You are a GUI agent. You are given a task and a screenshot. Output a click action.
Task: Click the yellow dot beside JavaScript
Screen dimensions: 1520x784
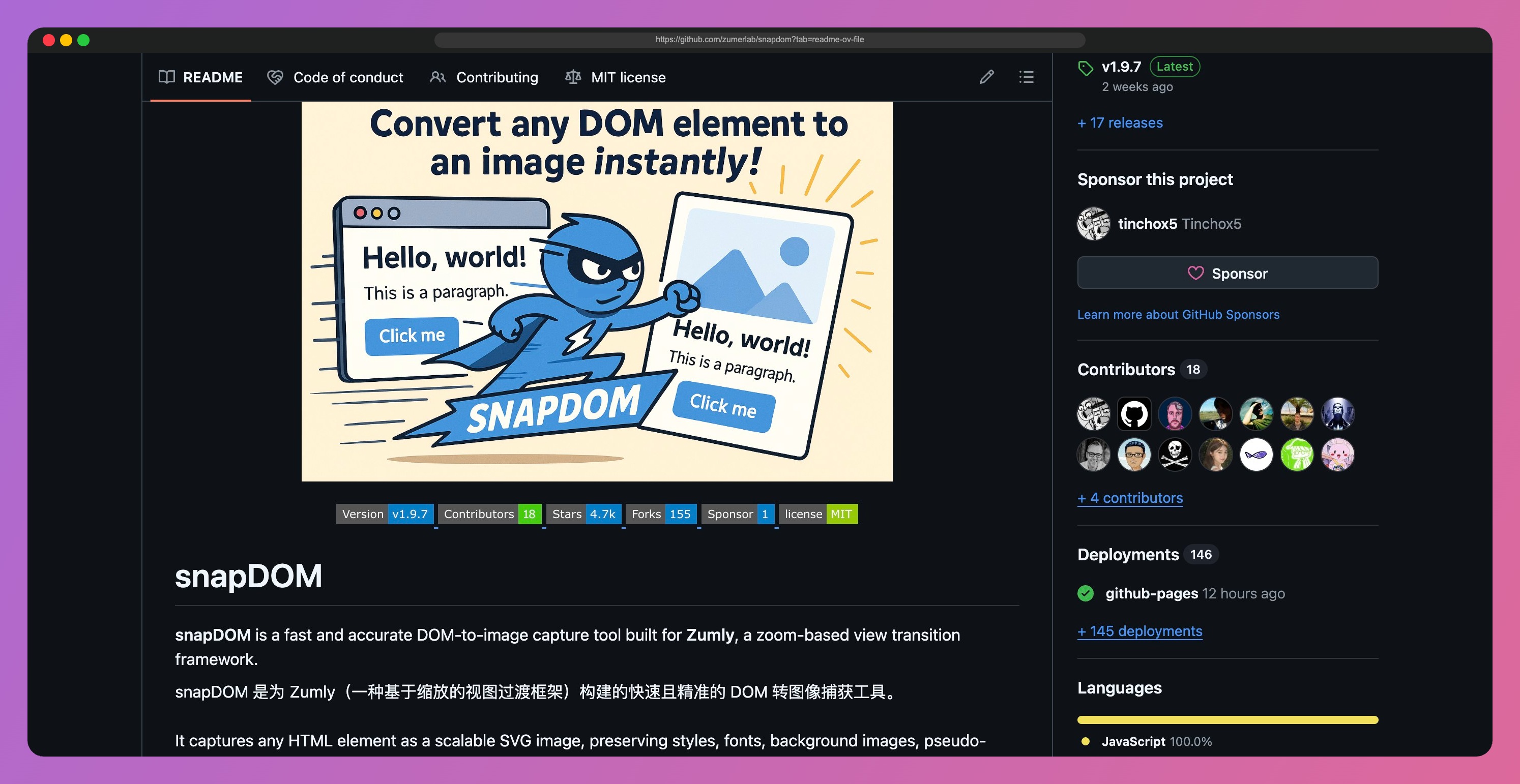(1085, 741)
